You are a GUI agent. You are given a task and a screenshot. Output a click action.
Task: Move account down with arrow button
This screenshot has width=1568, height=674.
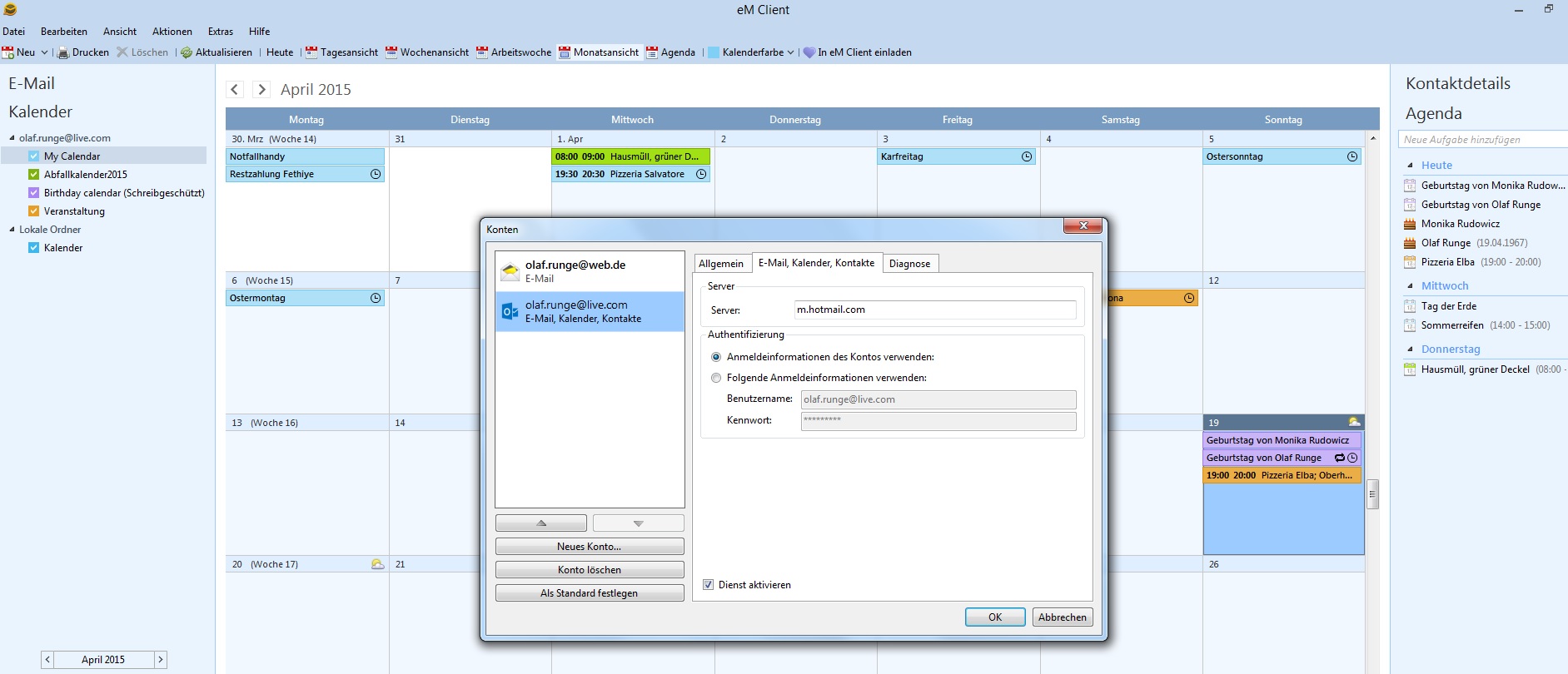pyautogui.click(x=639, y=523)
